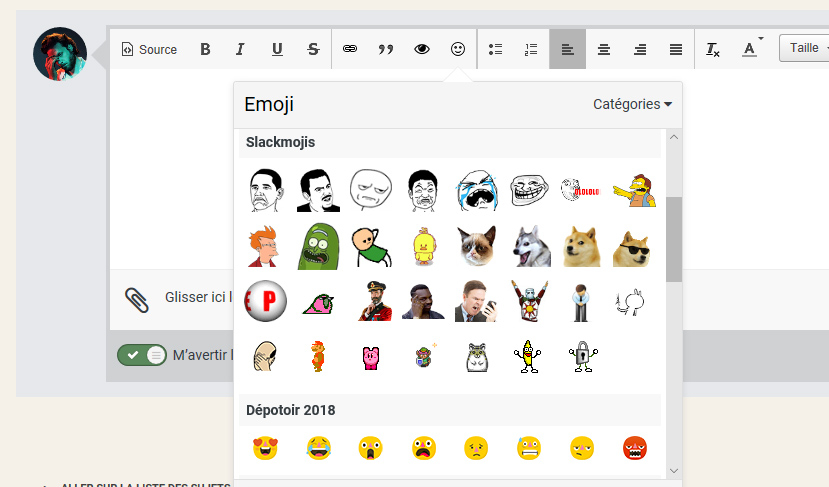Viewport: 829px width, 487px height.
Task: Insert the Fry squinting emoji
Action: (264, 246)
